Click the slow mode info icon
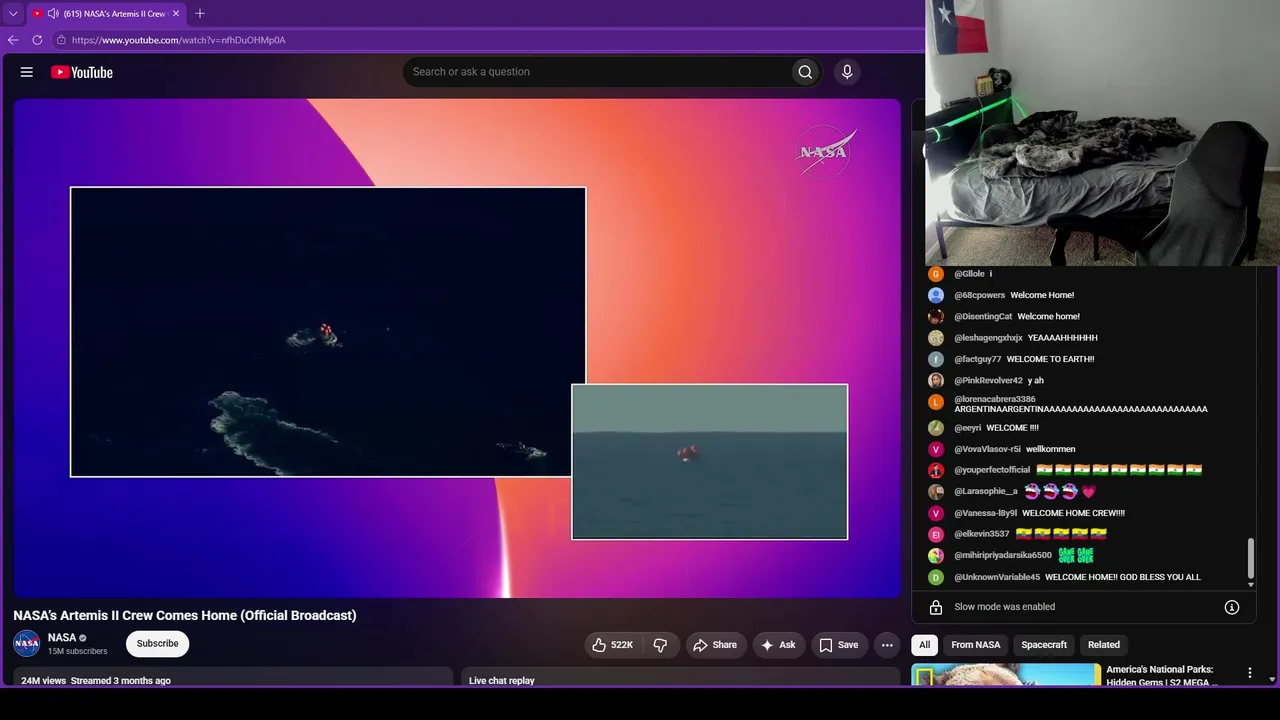This screenshot has height=720, width=1280. [x=1232, y=607]
